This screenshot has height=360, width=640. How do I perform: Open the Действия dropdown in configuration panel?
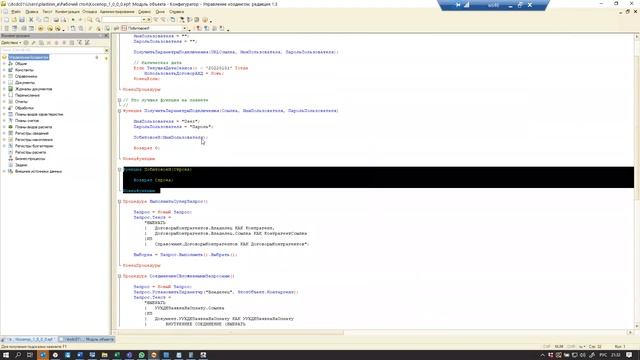[11, 42]
